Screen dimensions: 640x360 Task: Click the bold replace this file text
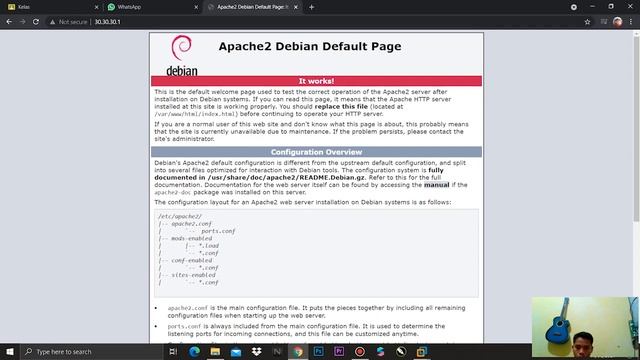click(x=341, y=107)
